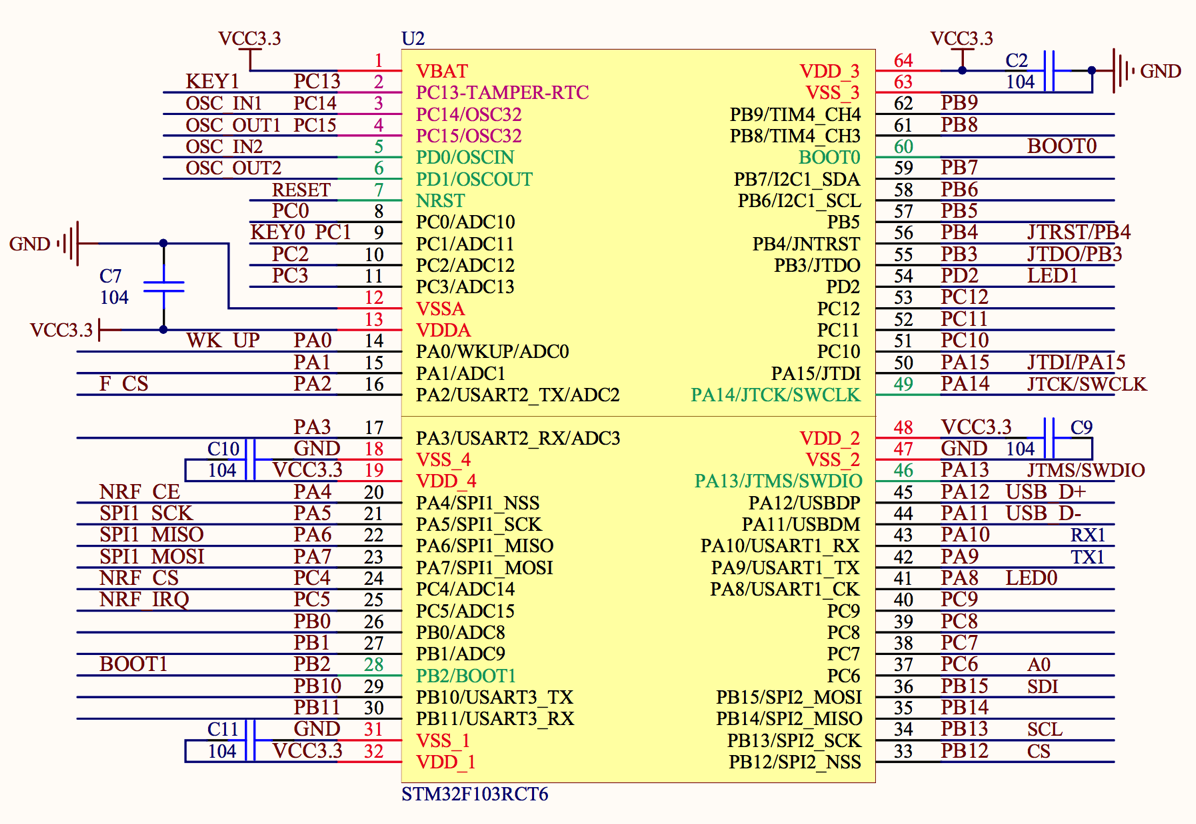Click pin number 28 of U2
Screen dimensions: 1196x824
click(374, 665)
